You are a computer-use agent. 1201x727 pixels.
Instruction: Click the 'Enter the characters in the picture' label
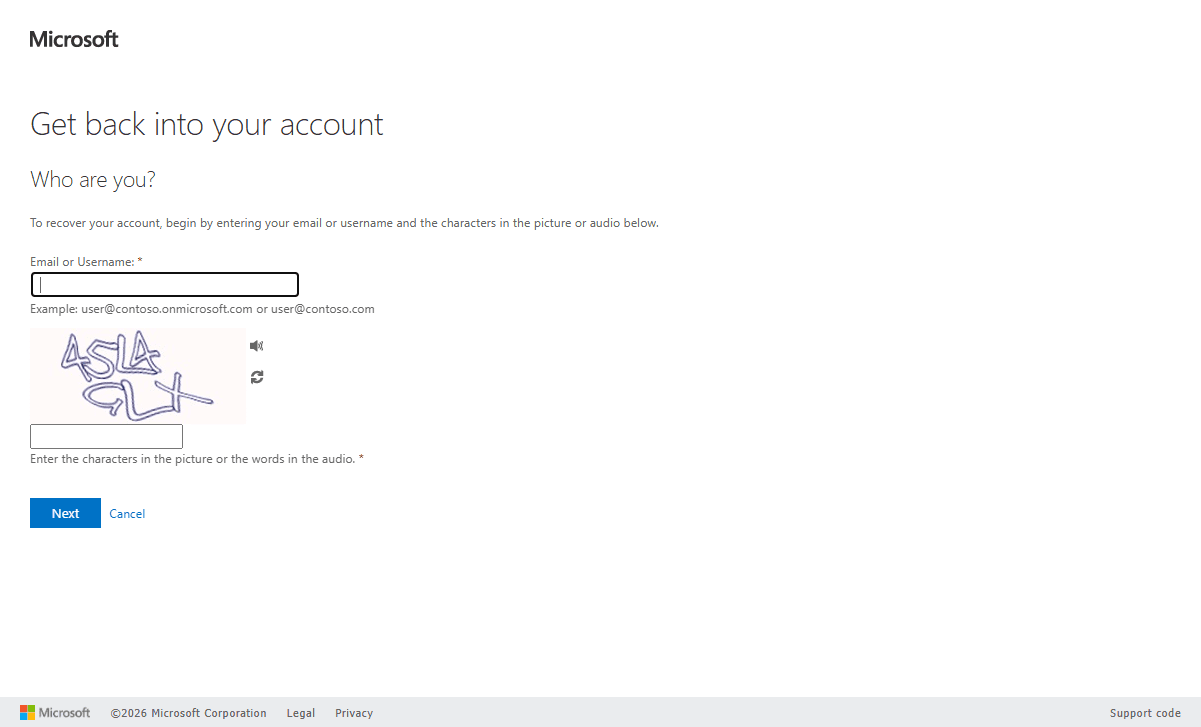(x=197, y=459)
